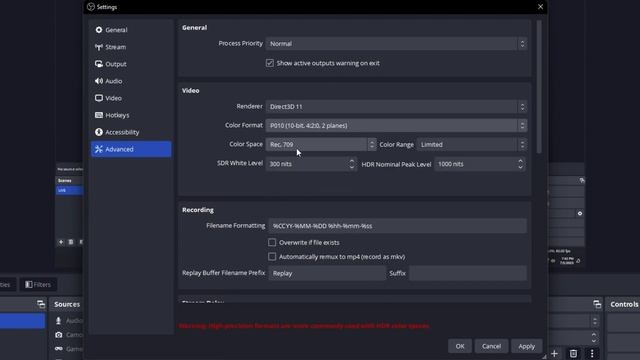
Task: Enable Automatically remux to mp4 checkbox
Action: pyautogui.click(x=272, y=257)
